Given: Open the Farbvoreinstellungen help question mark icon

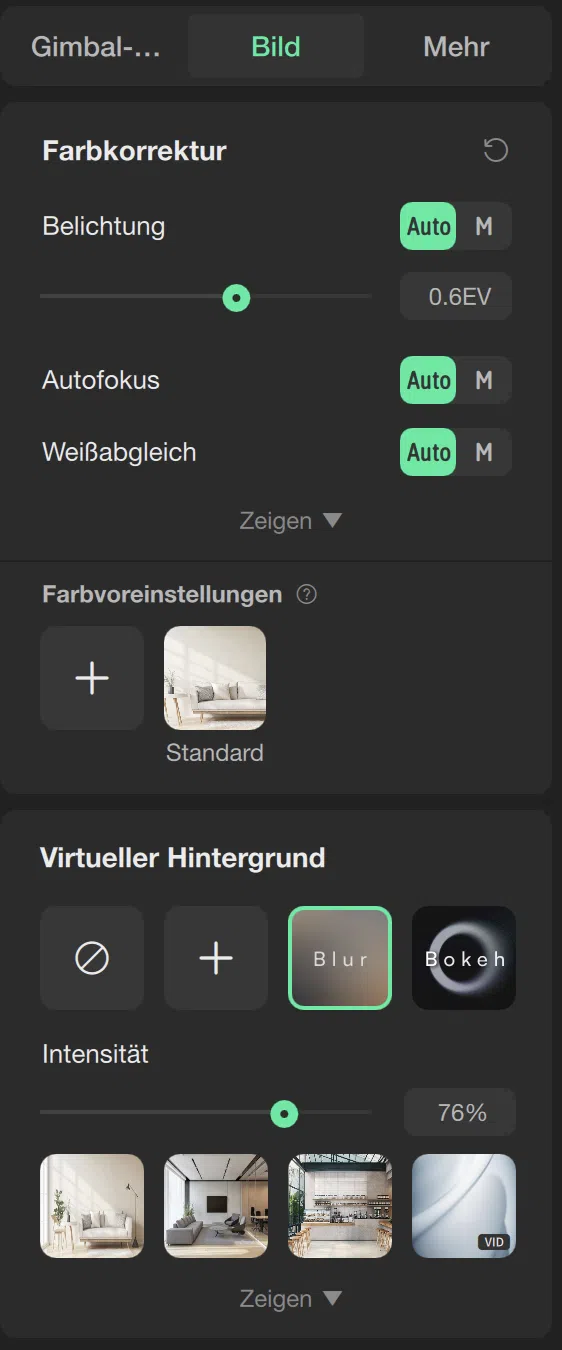Looking at the screenshot, I should click(308, 595).
